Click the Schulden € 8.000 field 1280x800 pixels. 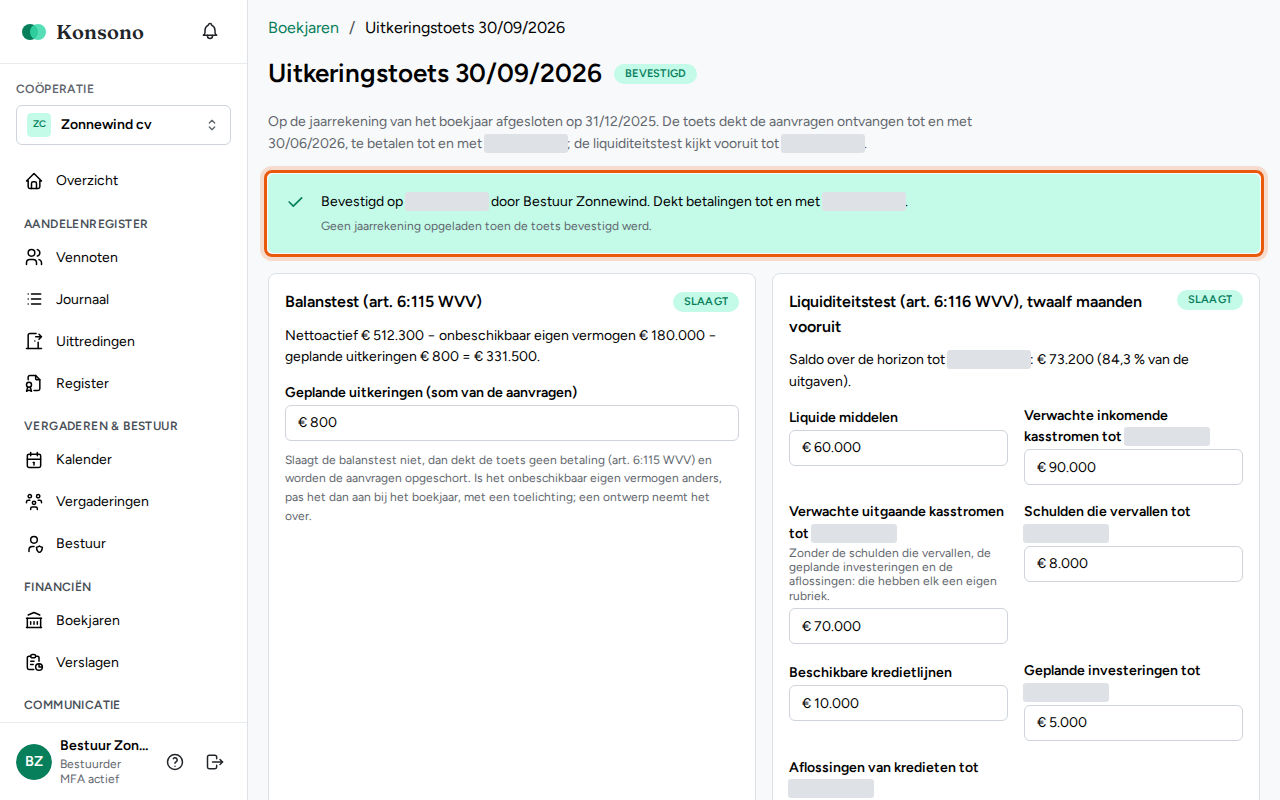click(1133, 564)
